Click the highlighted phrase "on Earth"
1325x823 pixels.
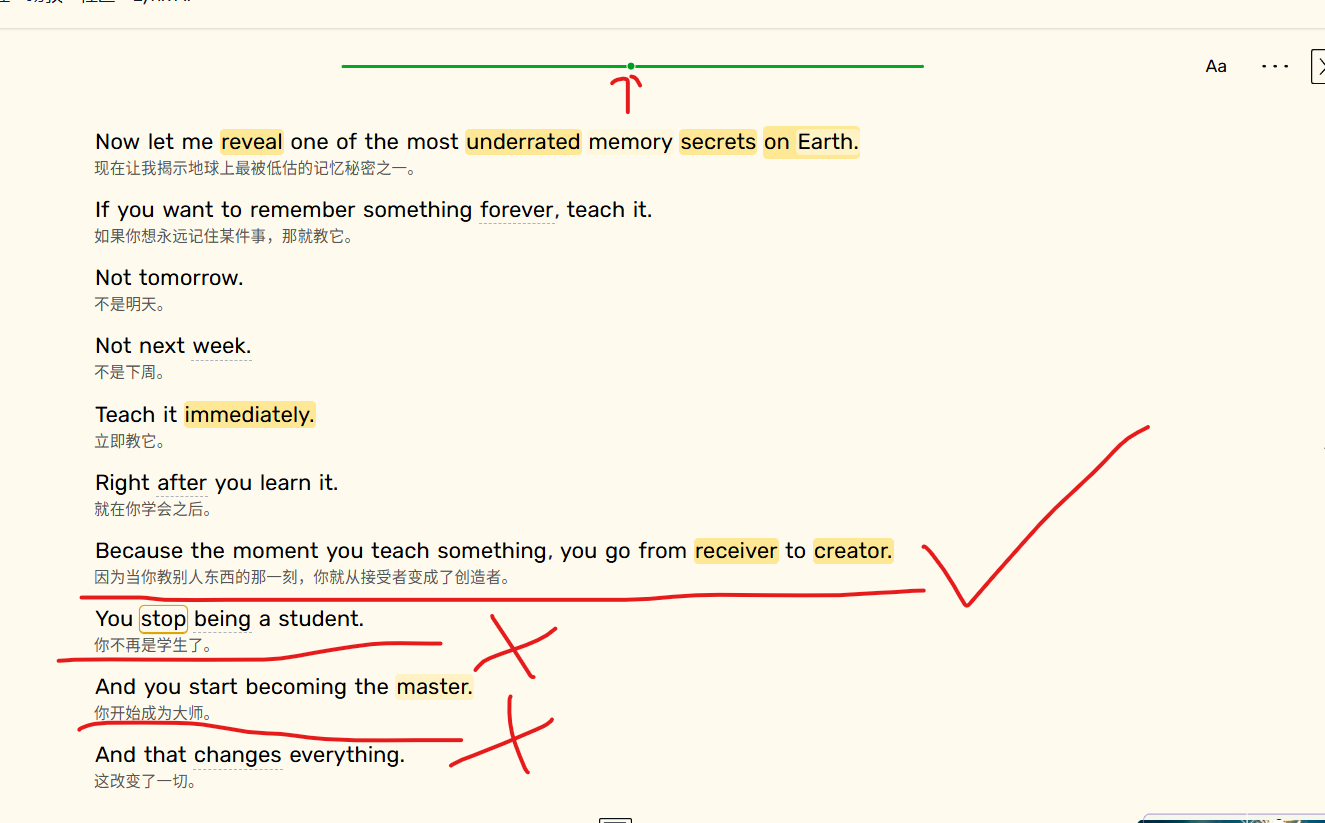pos(811,142)
